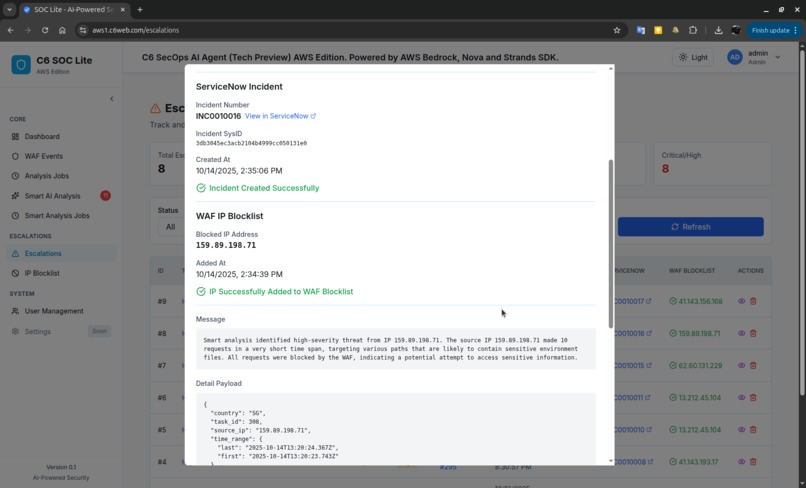Click the site info icon in address bar
Viewport: 806px width, 488px height.
pyautogui.click(x=83, y=30)
